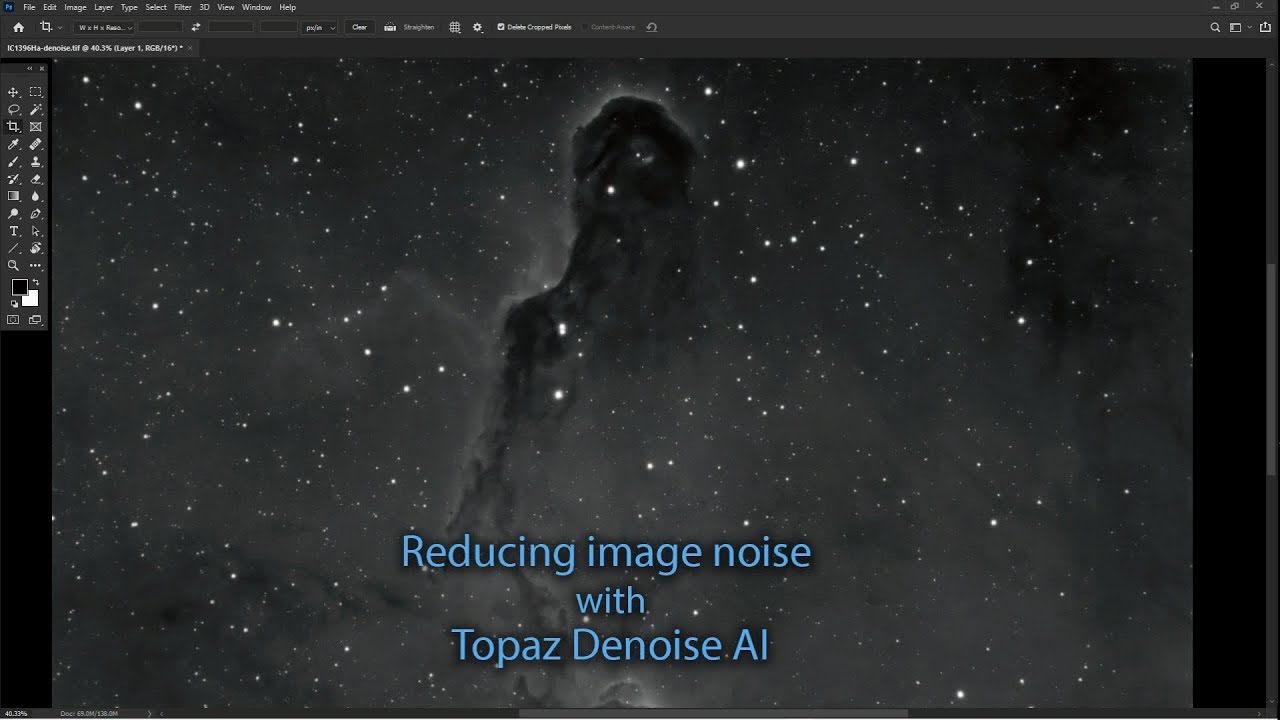Select the Move tool
This screenshot has height=720, width=1280.
click(x=13, y=92)
